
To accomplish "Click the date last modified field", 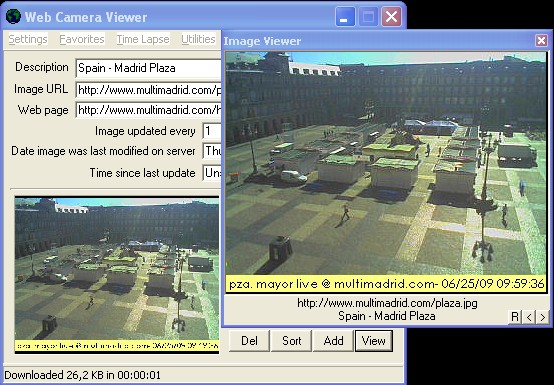I will 212,151.
